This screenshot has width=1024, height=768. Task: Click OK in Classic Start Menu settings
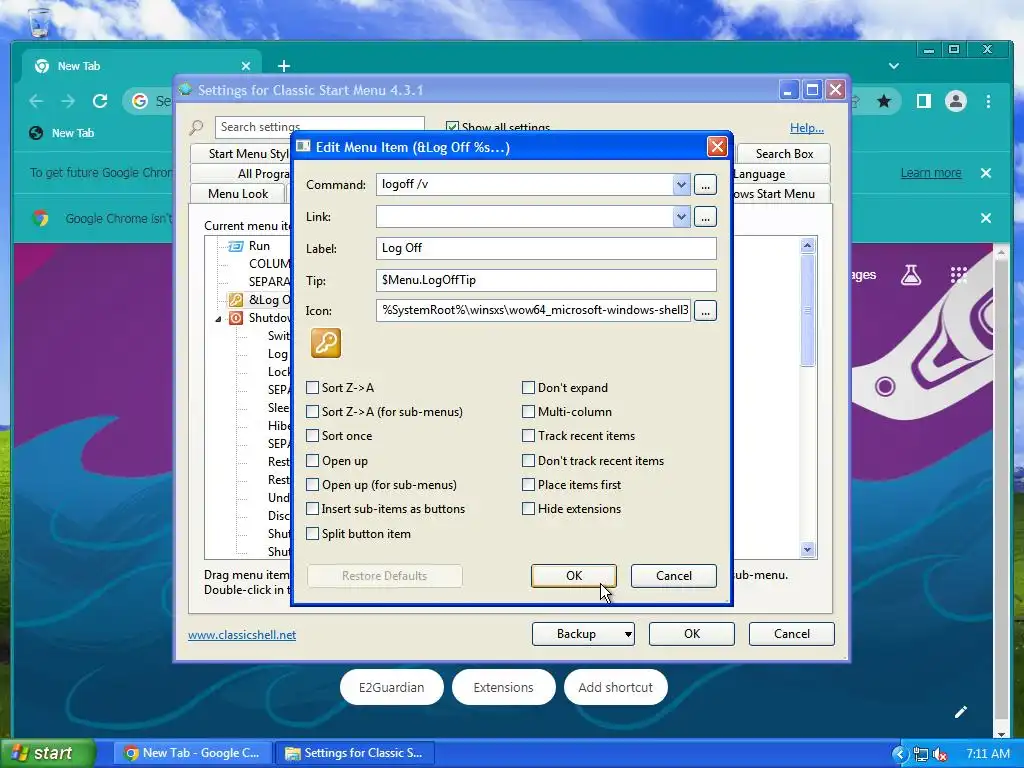click(692, 633)
